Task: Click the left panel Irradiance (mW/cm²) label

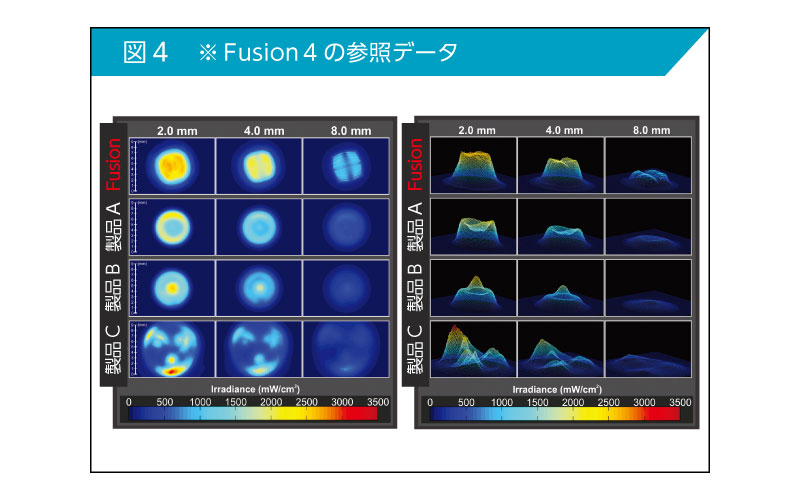Action: point(255,389)
